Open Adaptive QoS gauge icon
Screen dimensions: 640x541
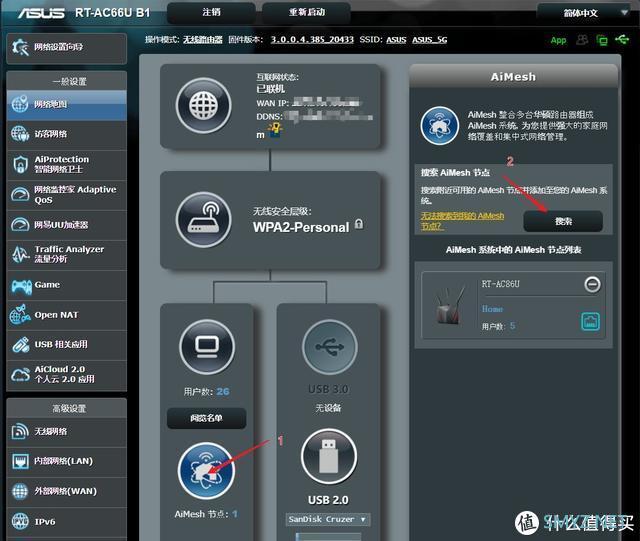coord(20,194)
